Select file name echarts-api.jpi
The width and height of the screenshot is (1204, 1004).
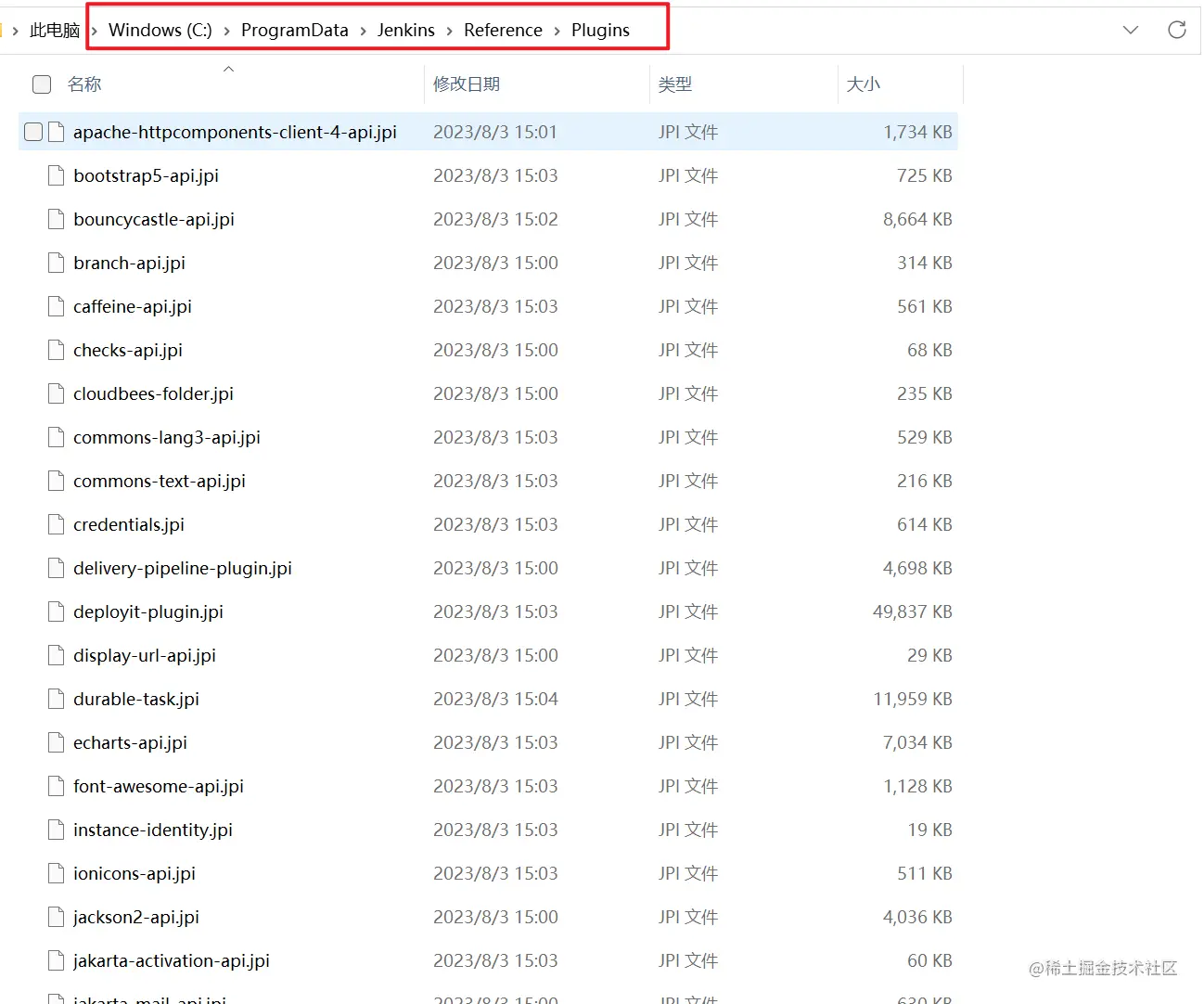tap(131, 742)
